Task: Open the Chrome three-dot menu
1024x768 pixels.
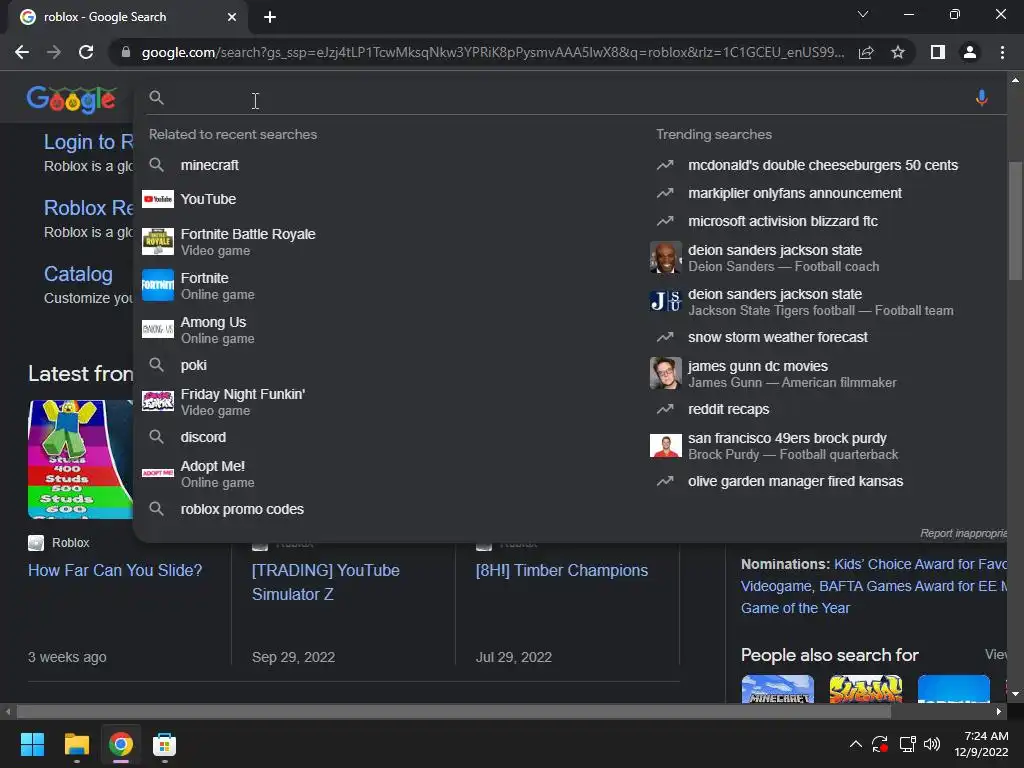Action: (1002, 52)
